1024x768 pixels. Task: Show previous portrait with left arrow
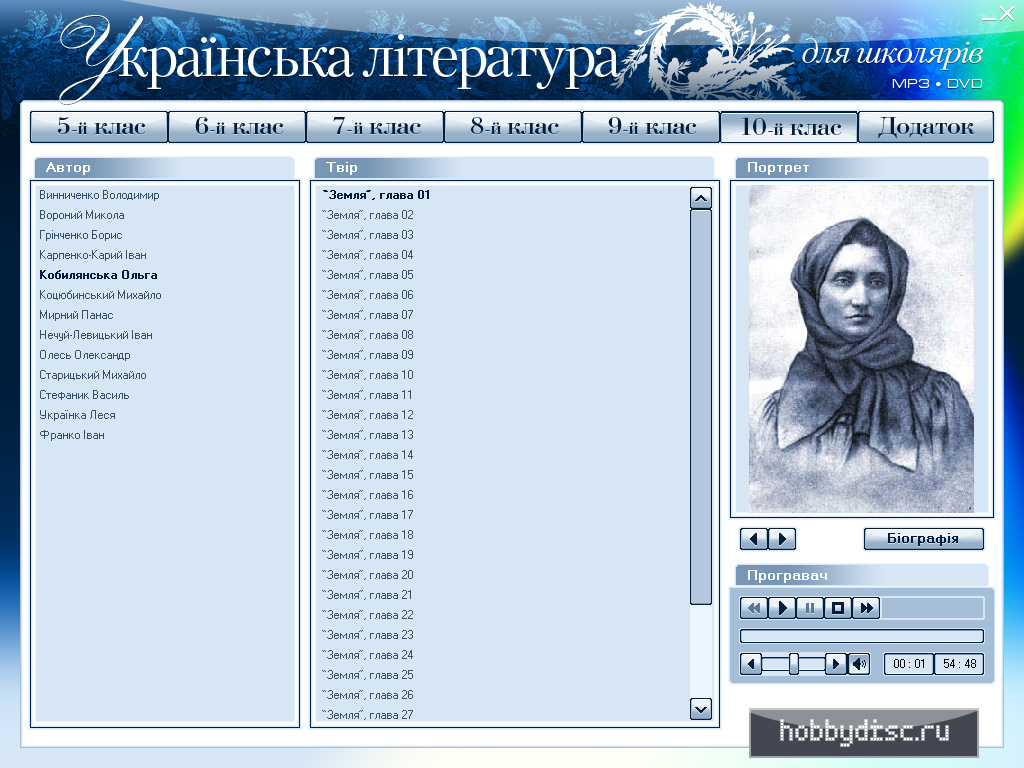click(754, 539)
